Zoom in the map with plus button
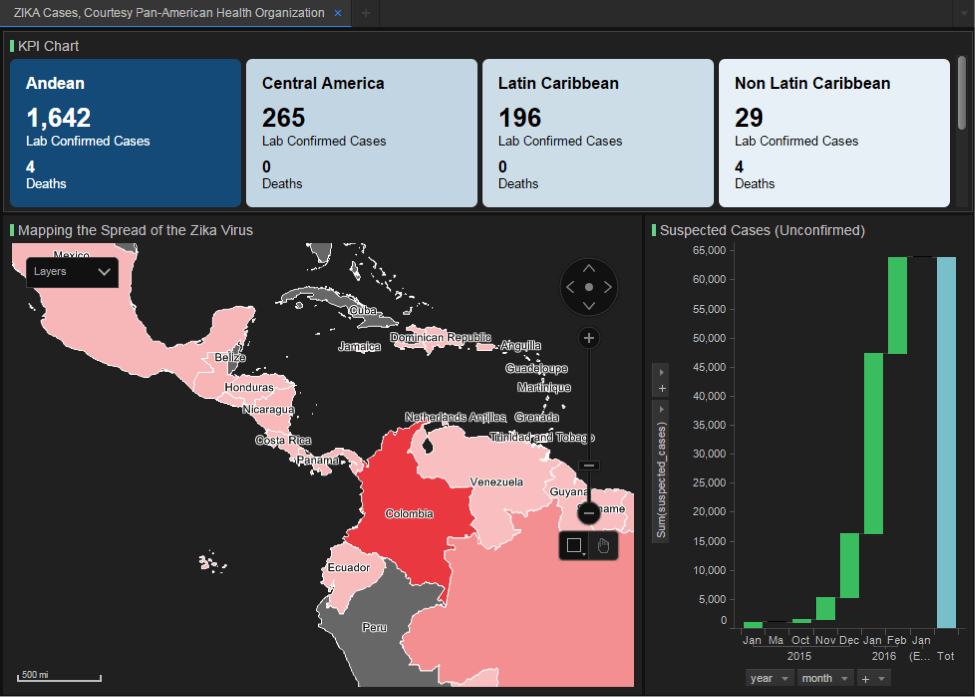Viewport: 975px width, 697px height. pos(589,338)
